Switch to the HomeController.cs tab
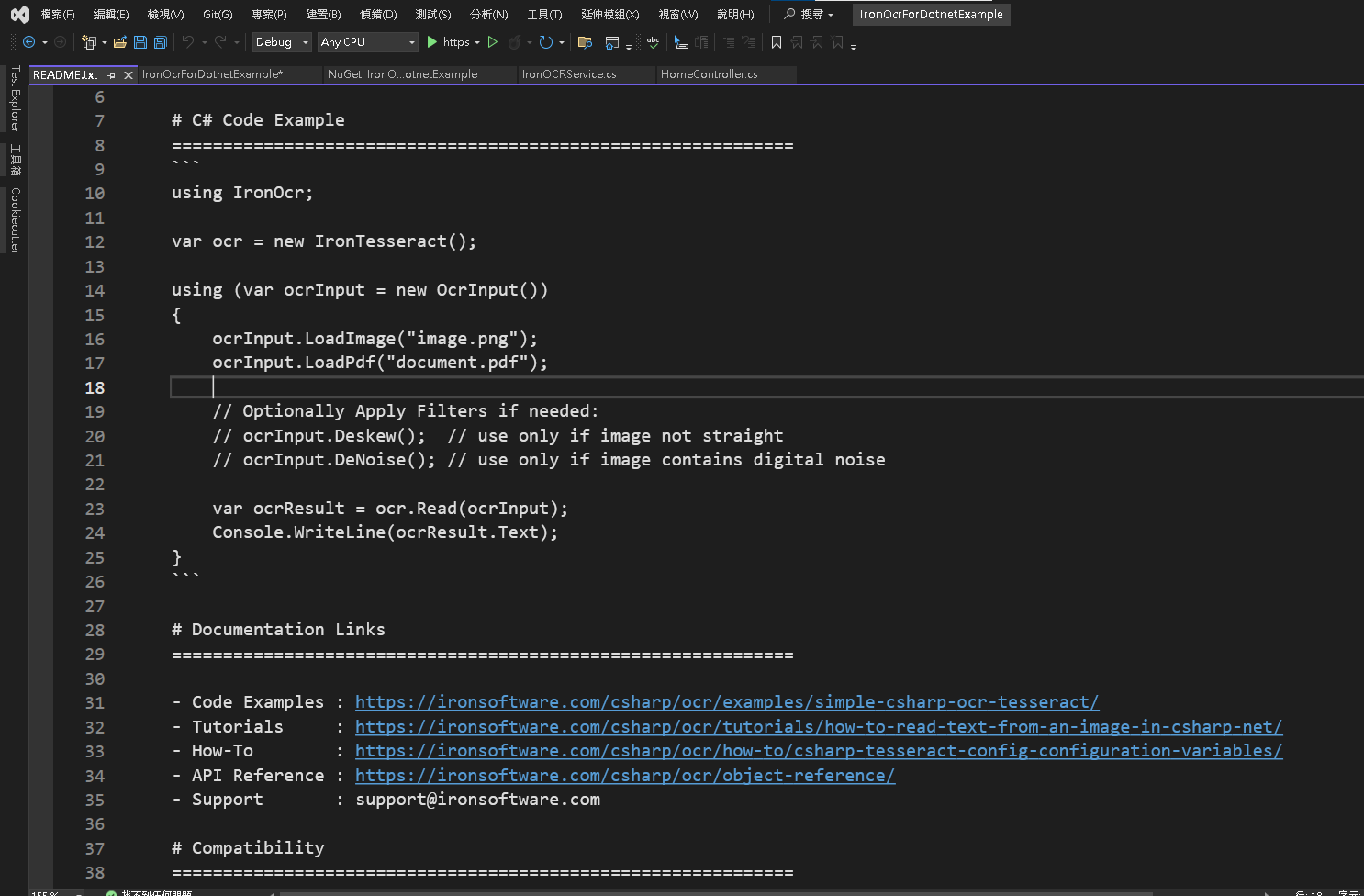Screen dimensions: 1364x896 tap(709, 74)
